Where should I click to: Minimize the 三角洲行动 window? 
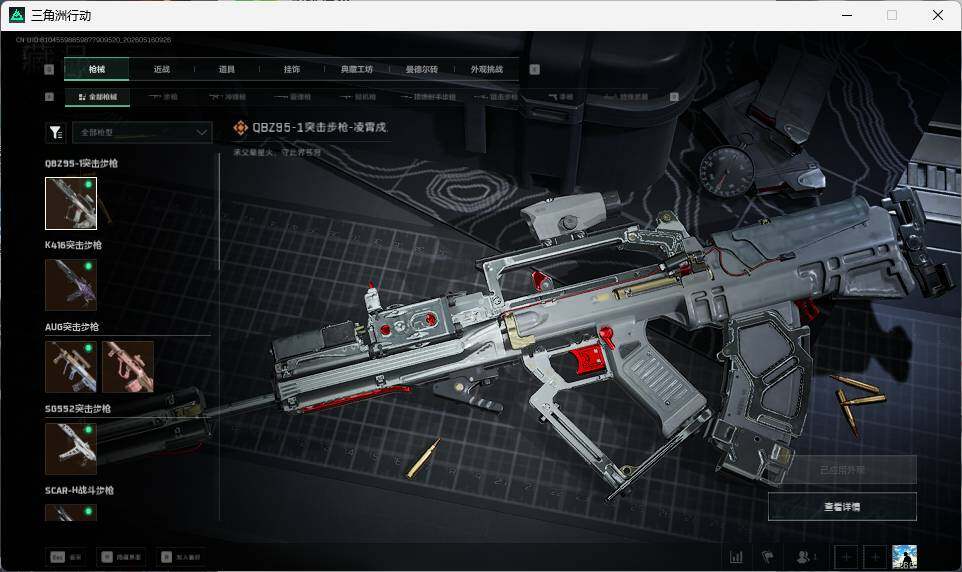click(847, 15)
